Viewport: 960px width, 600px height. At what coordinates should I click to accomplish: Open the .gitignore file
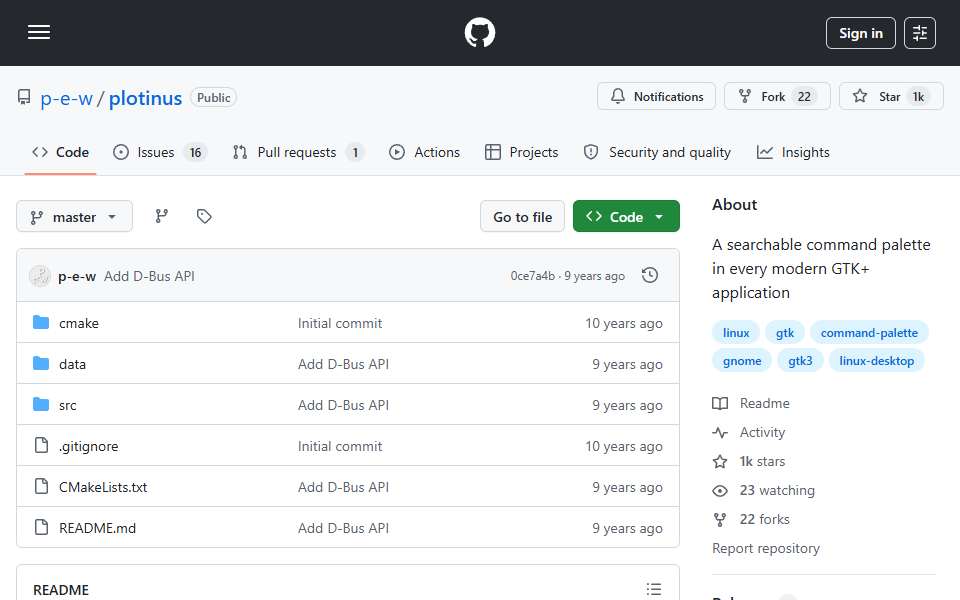[88, 446]
